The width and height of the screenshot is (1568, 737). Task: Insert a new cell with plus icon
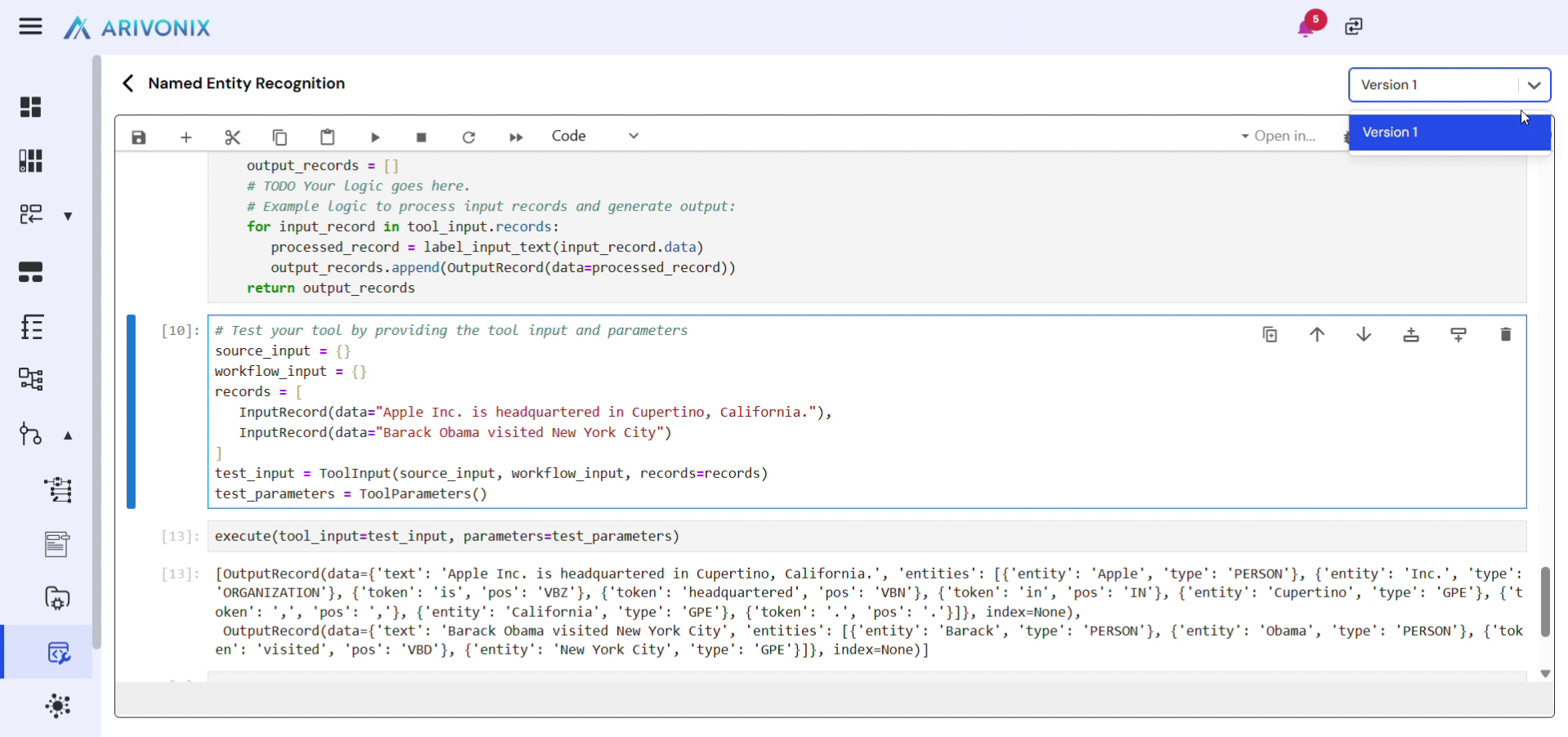pos(186,137)
